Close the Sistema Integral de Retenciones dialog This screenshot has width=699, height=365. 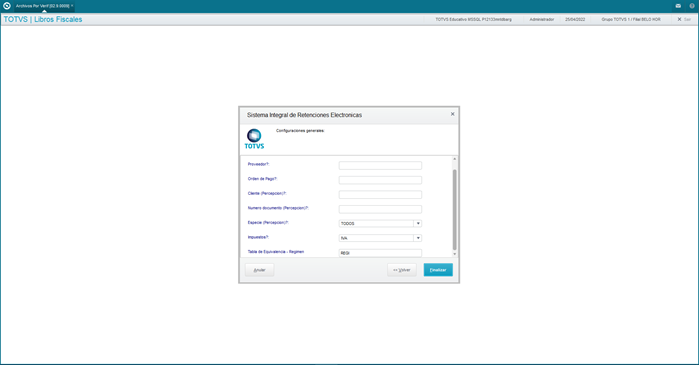point(452,114)
